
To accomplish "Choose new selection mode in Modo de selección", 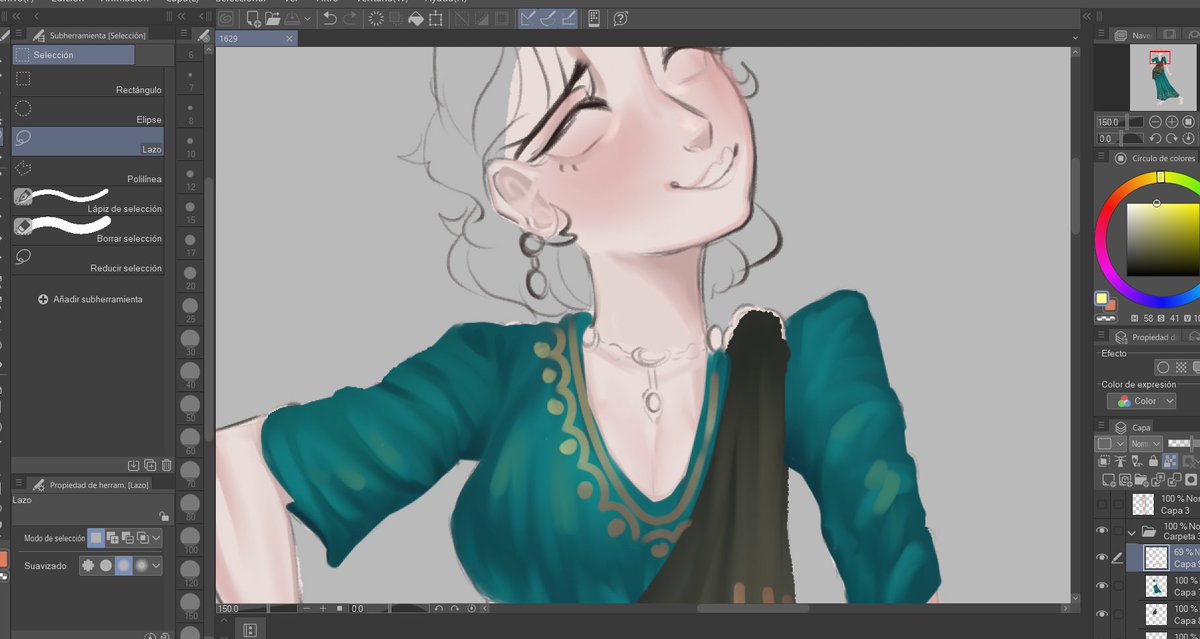I will pos(96,538).
